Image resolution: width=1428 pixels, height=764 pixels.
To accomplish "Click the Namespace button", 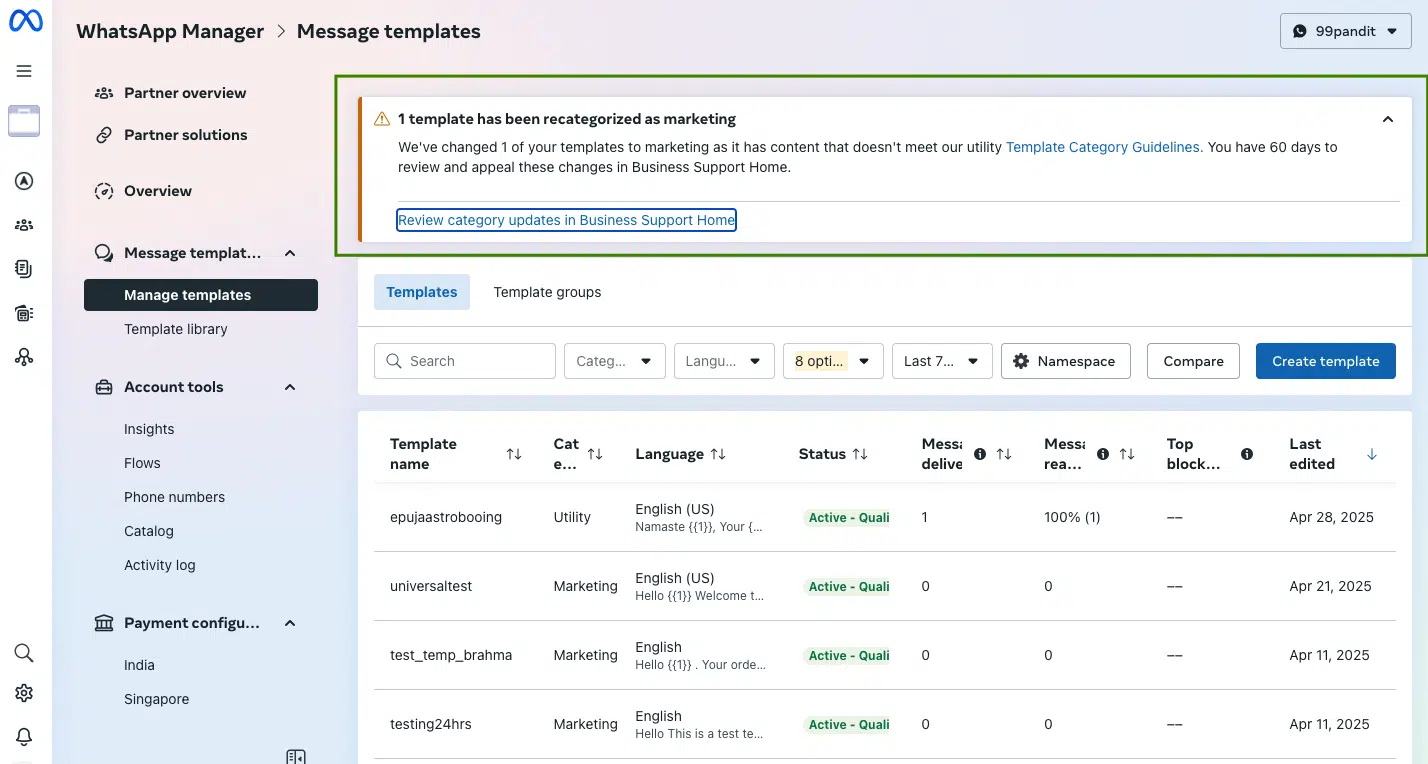I will pyautogui.click(x=1066, y=361).
